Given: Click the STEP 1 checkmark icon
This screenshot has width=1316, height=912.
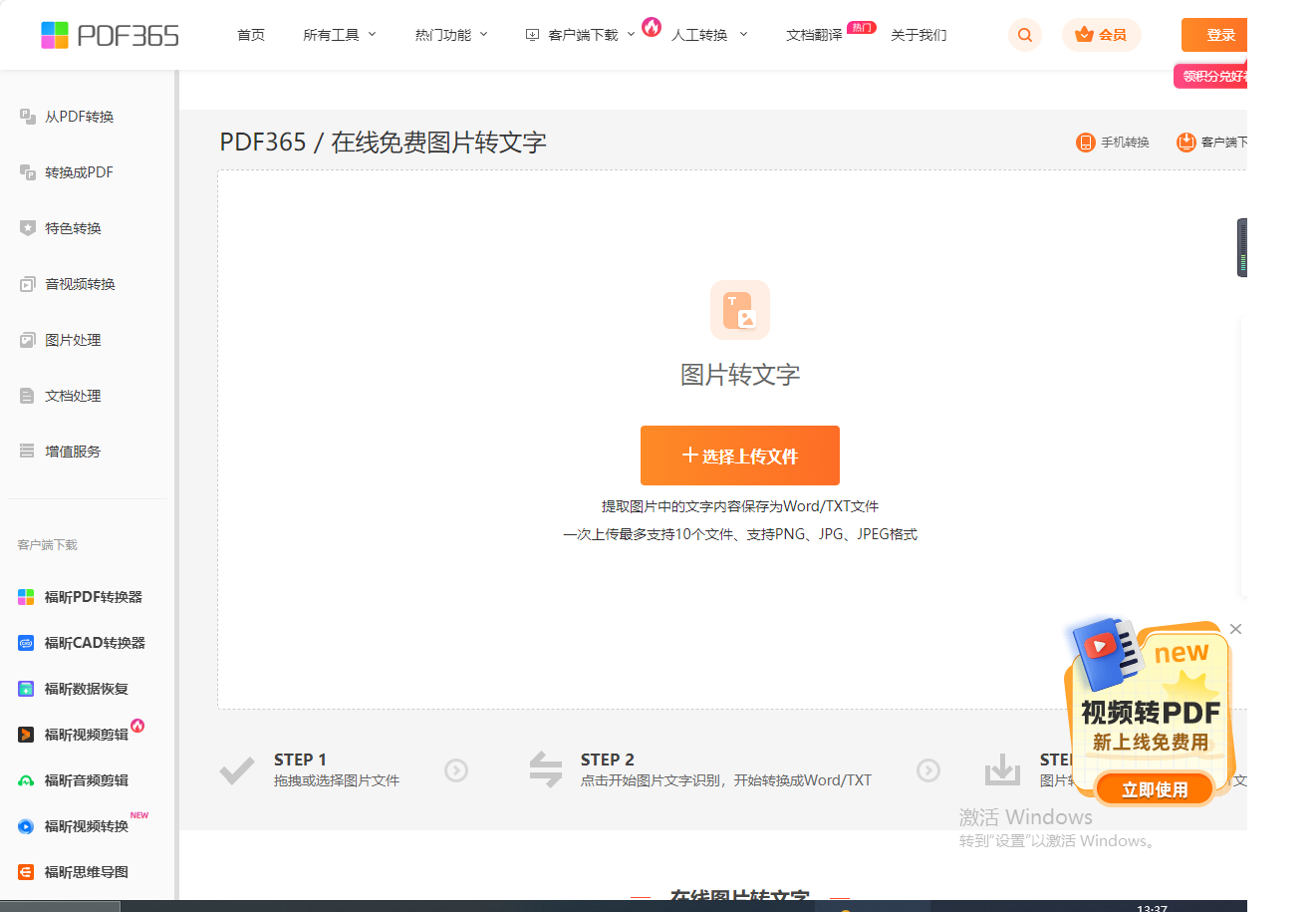Looking at the screenshot, I should click(x=237, y=770).
